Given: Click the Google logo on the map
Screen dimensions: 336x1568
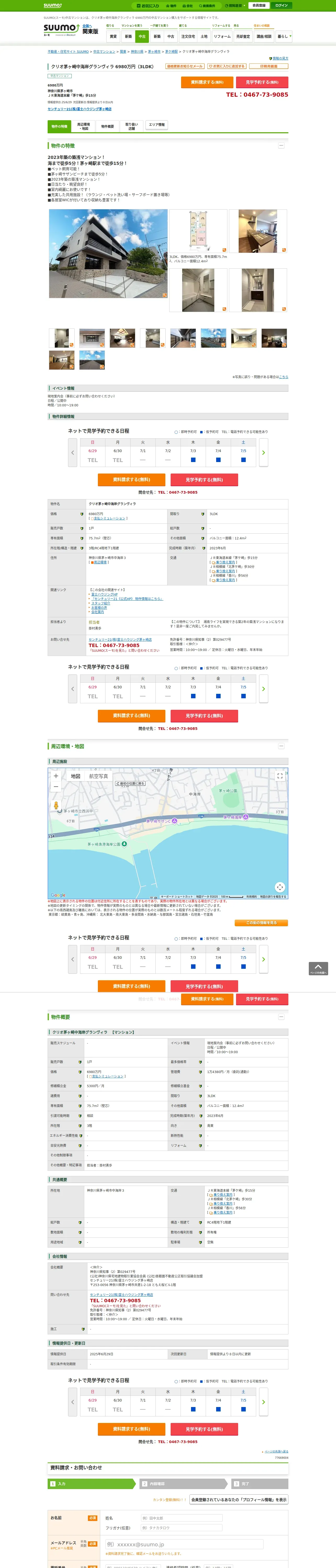Looking at the screenshot, I should (x=58, y=895).
